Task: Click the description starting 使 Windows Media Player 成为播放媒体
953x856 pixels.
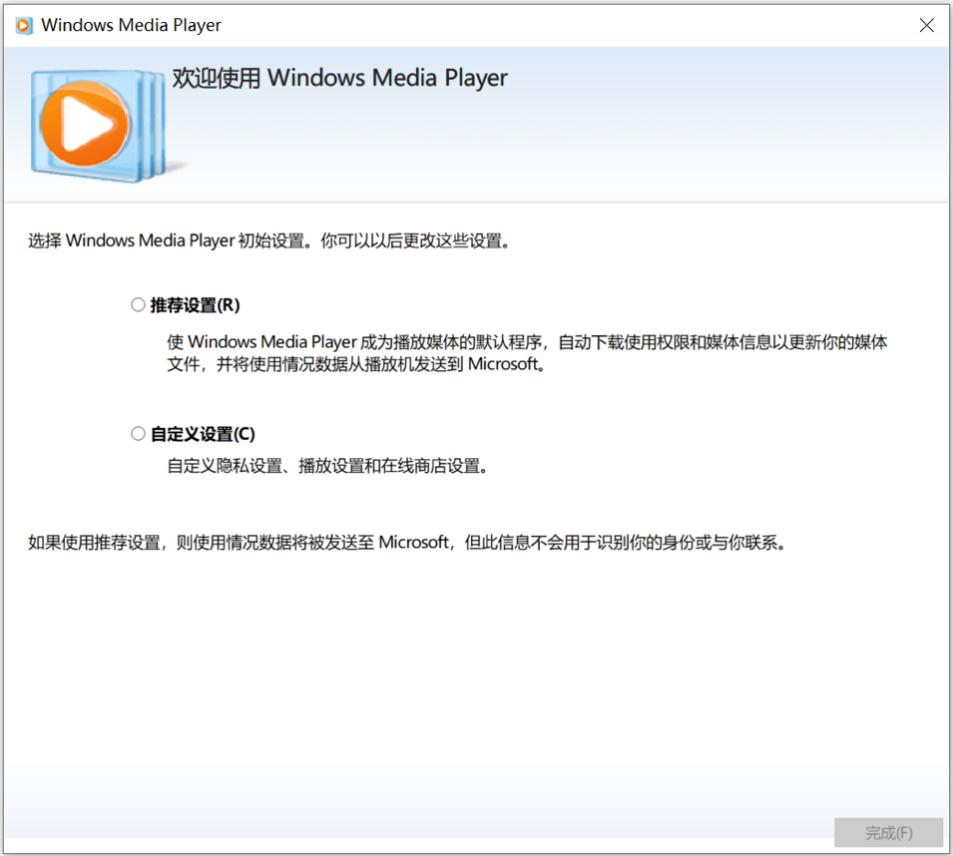Action: [x=527, y=353]
